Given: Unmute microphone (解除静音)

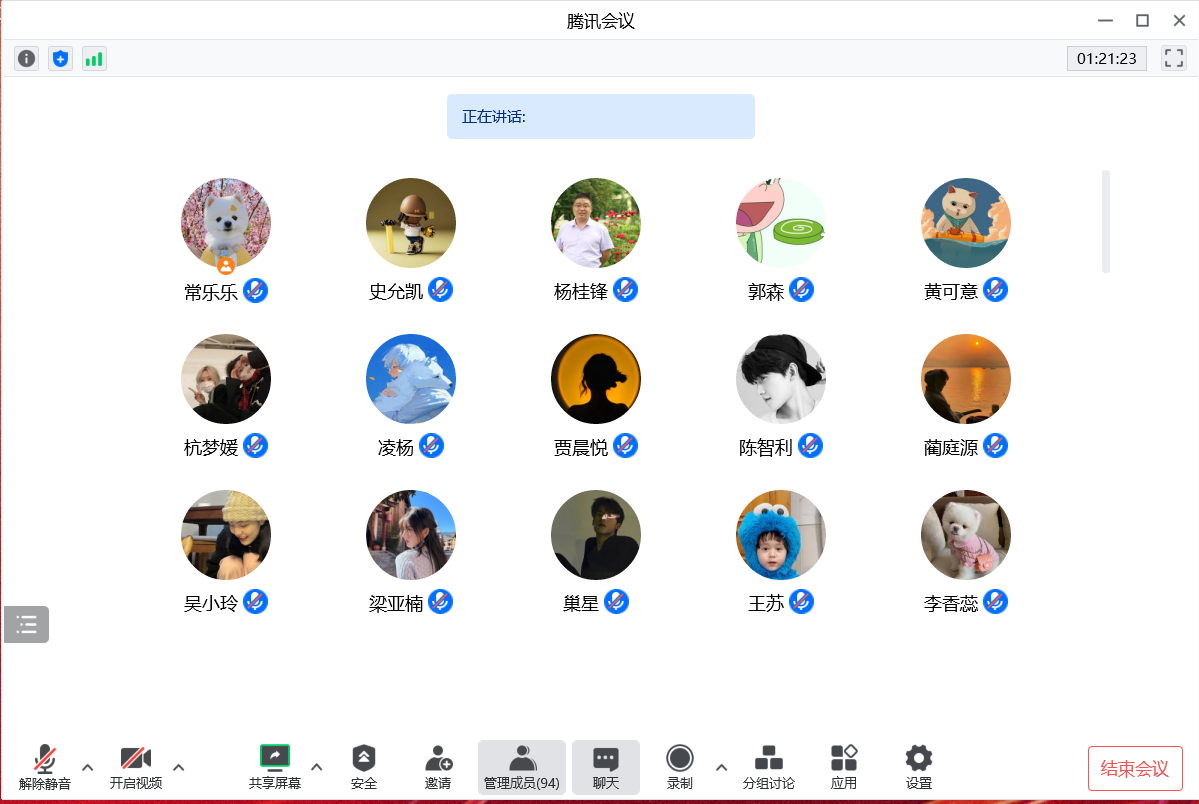Looking at the screenshot, I should tap(45, 767).
